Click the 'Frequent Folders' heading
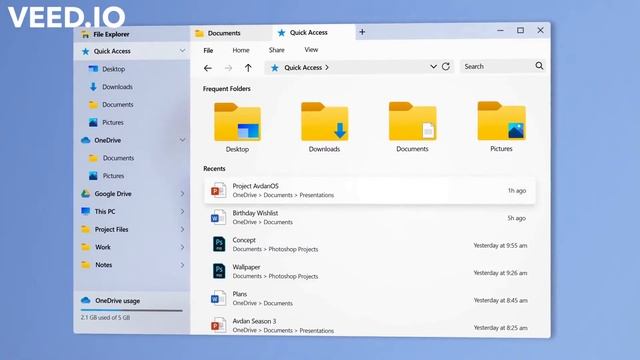Viewport: 640px width, 360px height. [227, 89]
